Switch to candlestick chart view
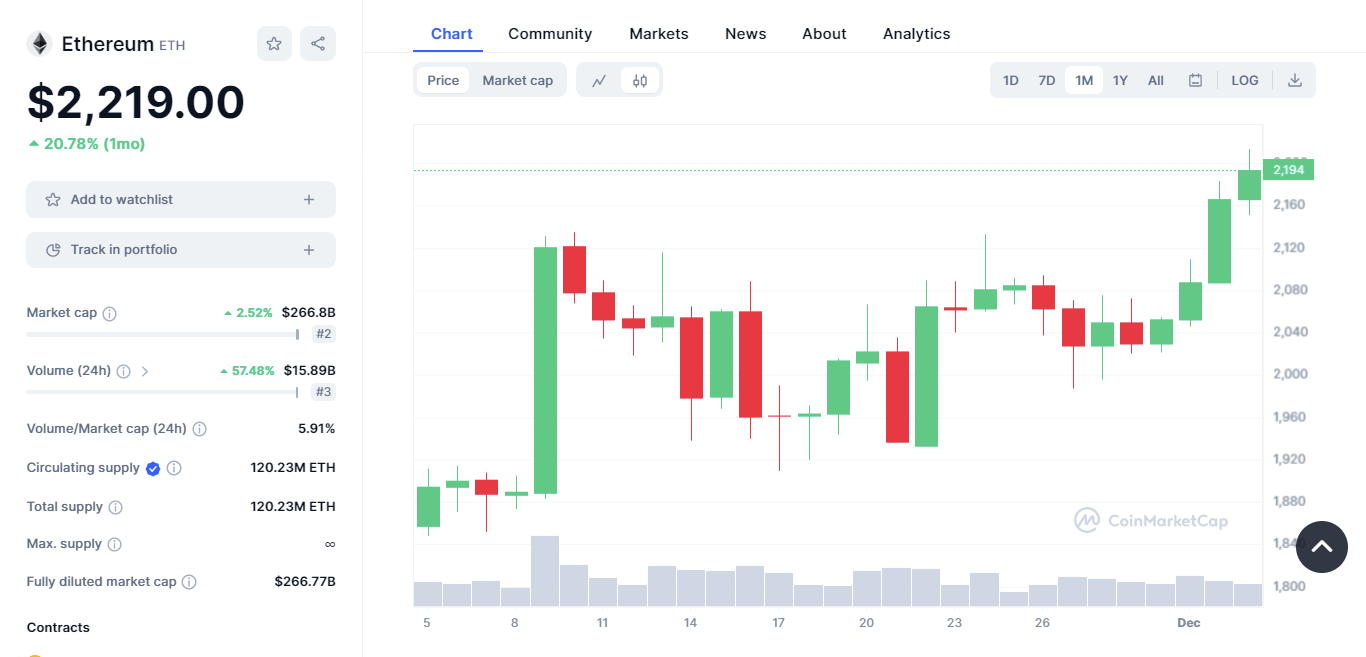The width and height of the screenshot is (1366, 657). coord(640,80)
